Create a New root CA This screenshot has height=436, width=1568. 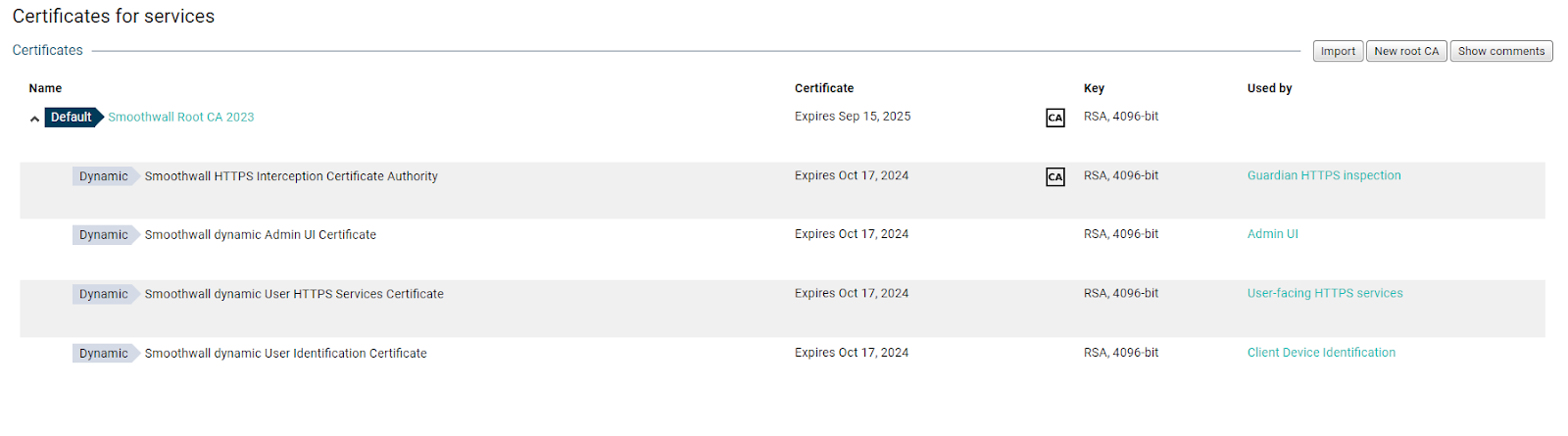1406,51
